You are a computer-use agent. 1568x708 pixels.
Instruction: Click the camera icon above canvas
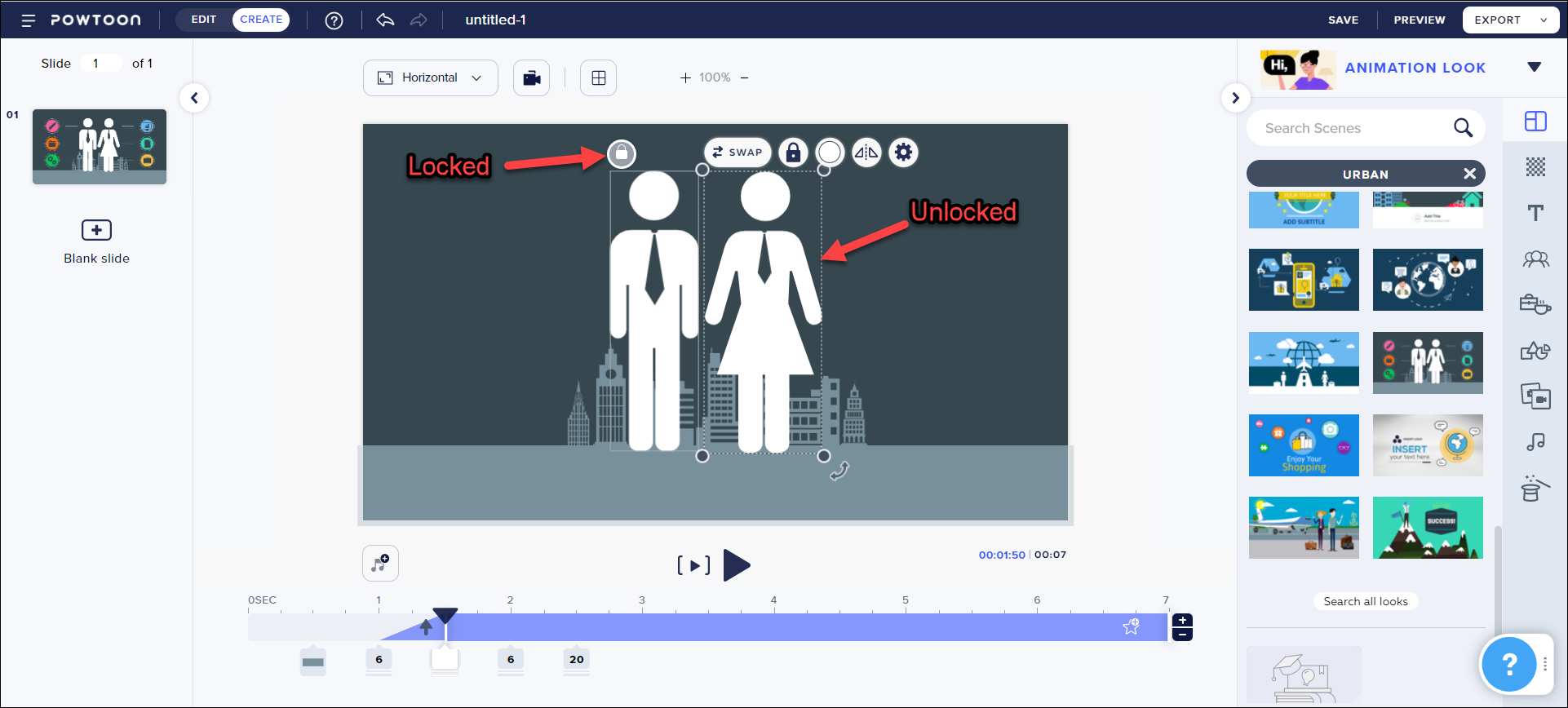(531, 78)
